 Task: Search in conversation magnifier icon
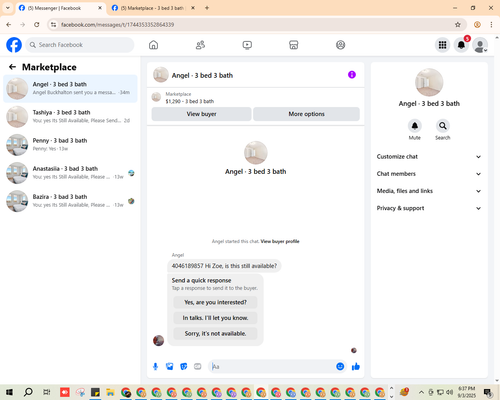[443, 126]
